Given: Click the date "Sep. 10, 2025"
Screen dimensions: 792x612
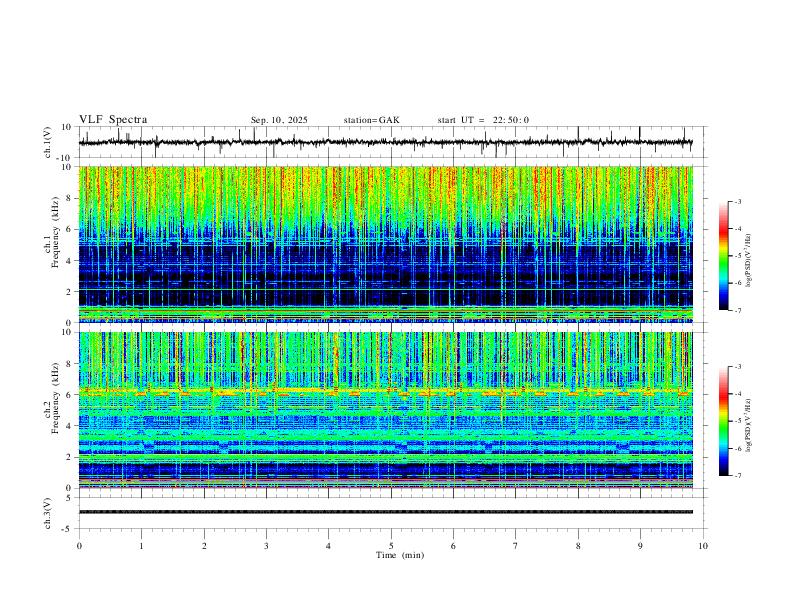Looking at the screenshot, I should [x=279, y=120].
